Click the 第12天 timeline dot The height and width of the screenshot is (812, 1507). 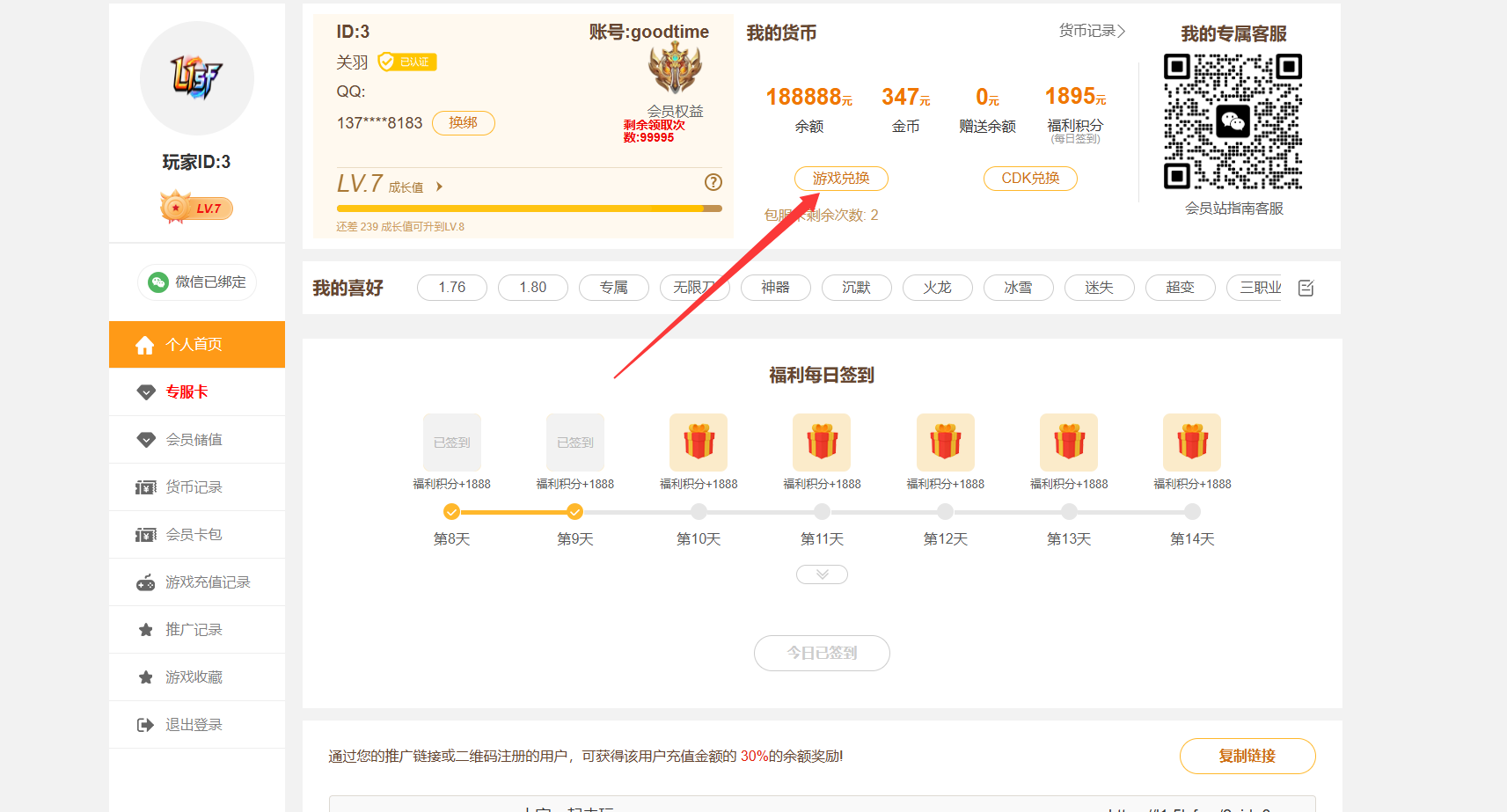[x=945, y=512]
